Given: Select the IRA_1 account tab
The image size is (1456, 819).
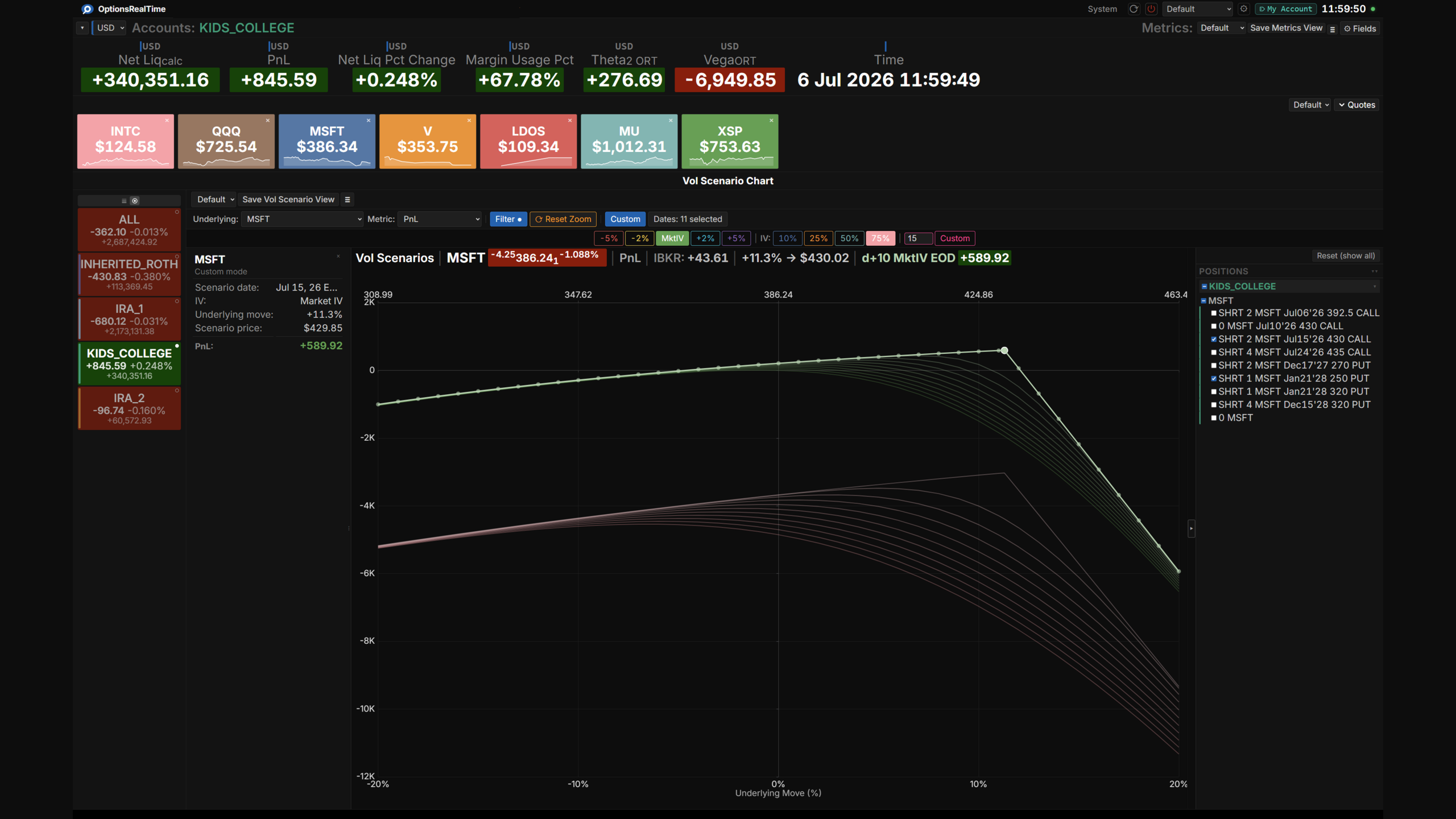Looking at the screenshot, I should pos(129,319).
